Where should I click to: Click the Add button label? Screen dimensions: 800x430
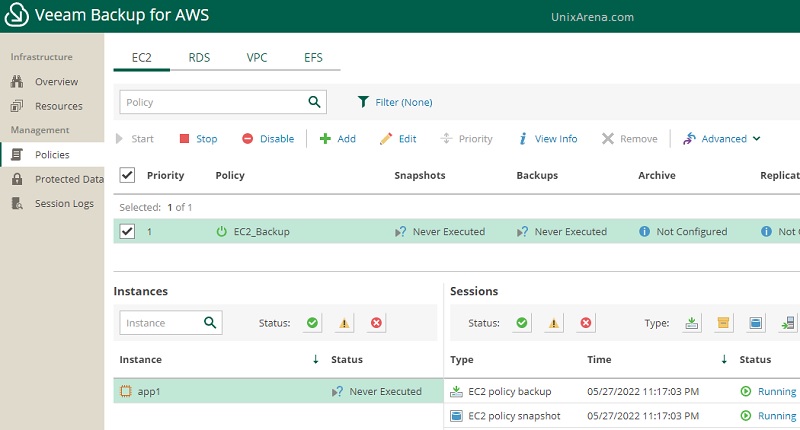pyautogui.click(x=346, y=139)
